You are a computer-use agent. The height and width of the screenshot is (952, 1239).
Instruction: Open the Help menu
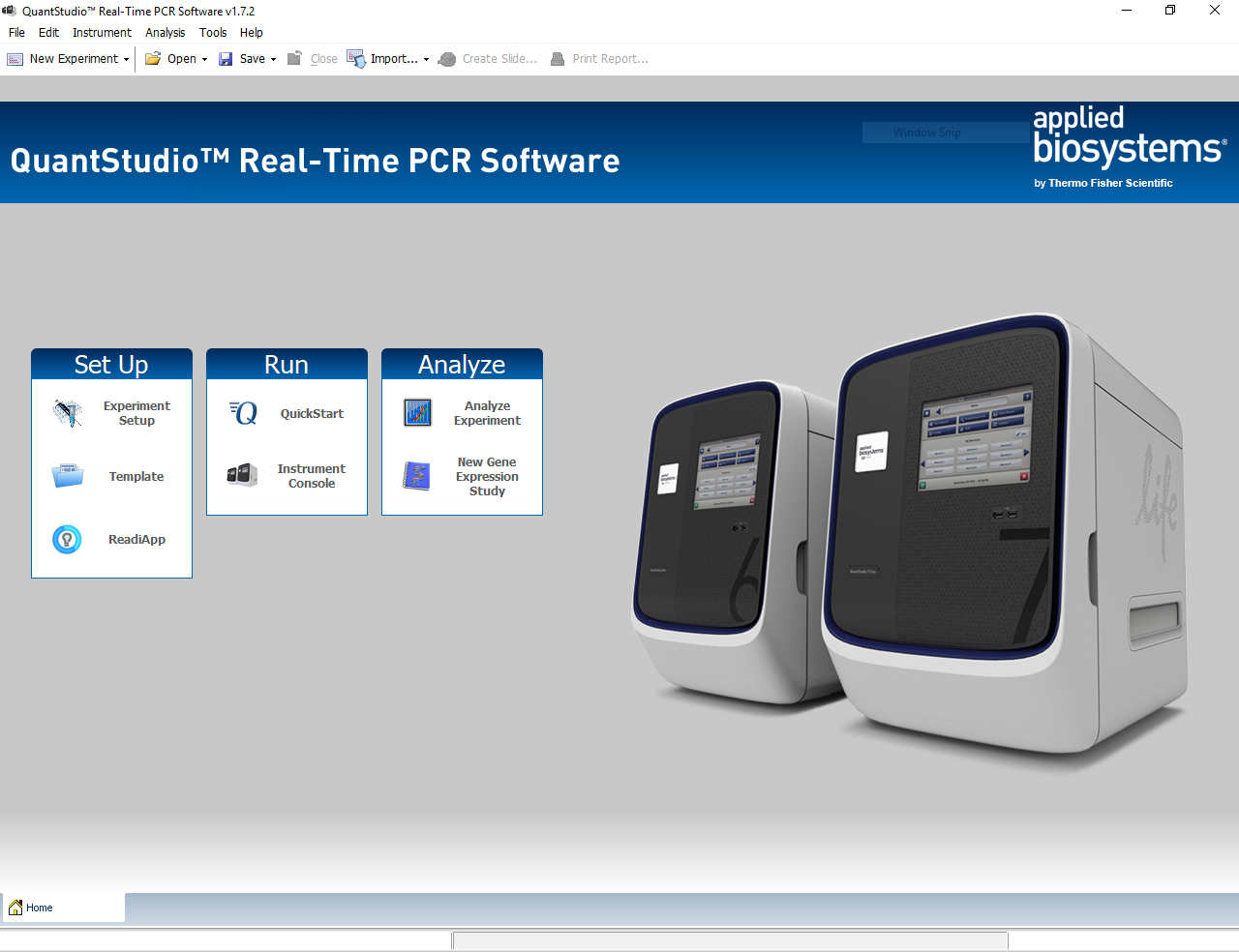pos(251,32)
